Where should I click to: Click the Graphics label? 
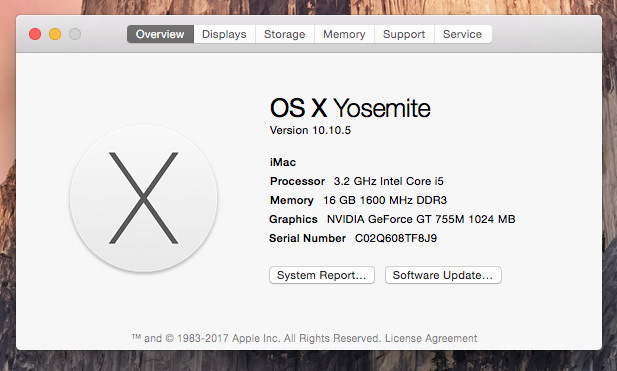[294, 219]
